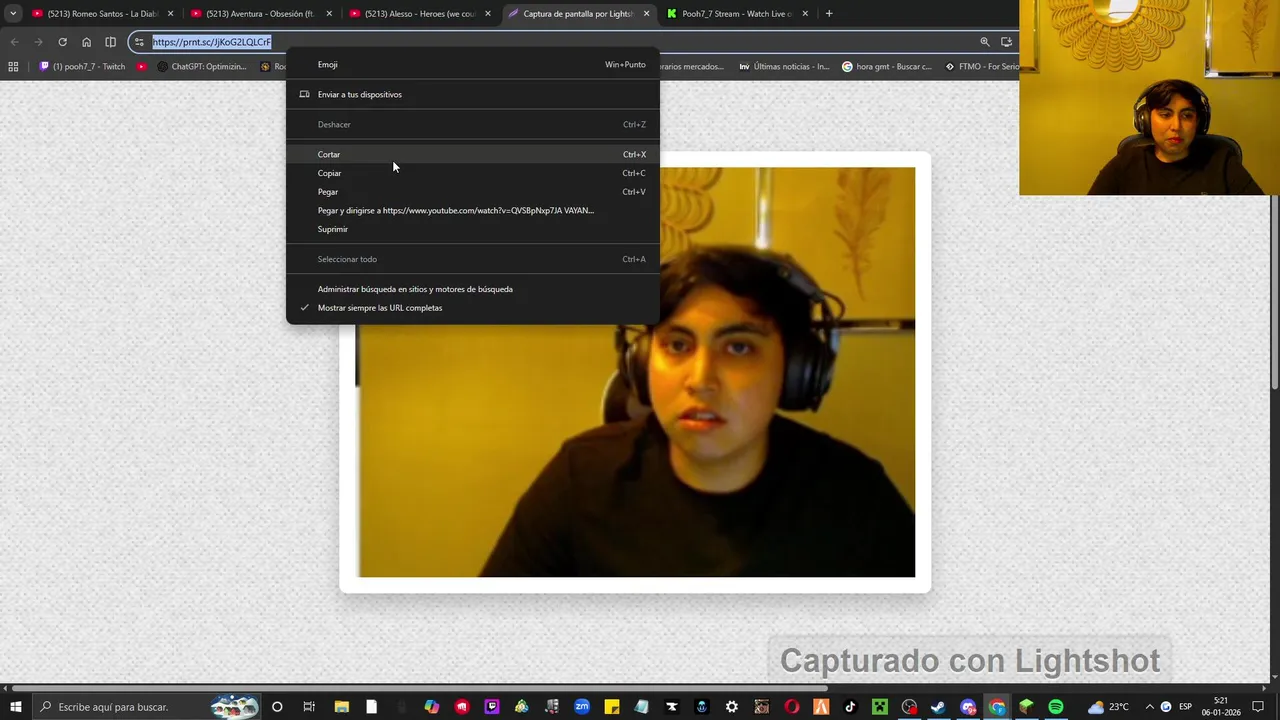Click the address bar URL field
This screenshot has height=720, width=1280.
click(560, 42)
